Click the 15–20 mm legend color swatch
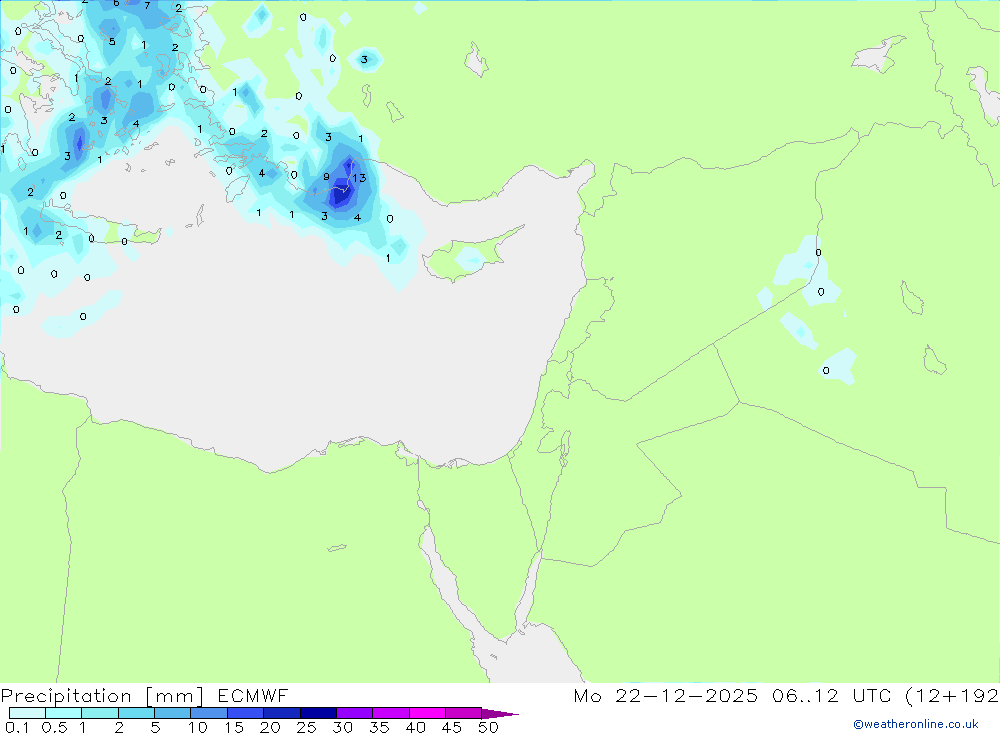The height and width of the screenshot is (733, 1000). tap(245, 713)
